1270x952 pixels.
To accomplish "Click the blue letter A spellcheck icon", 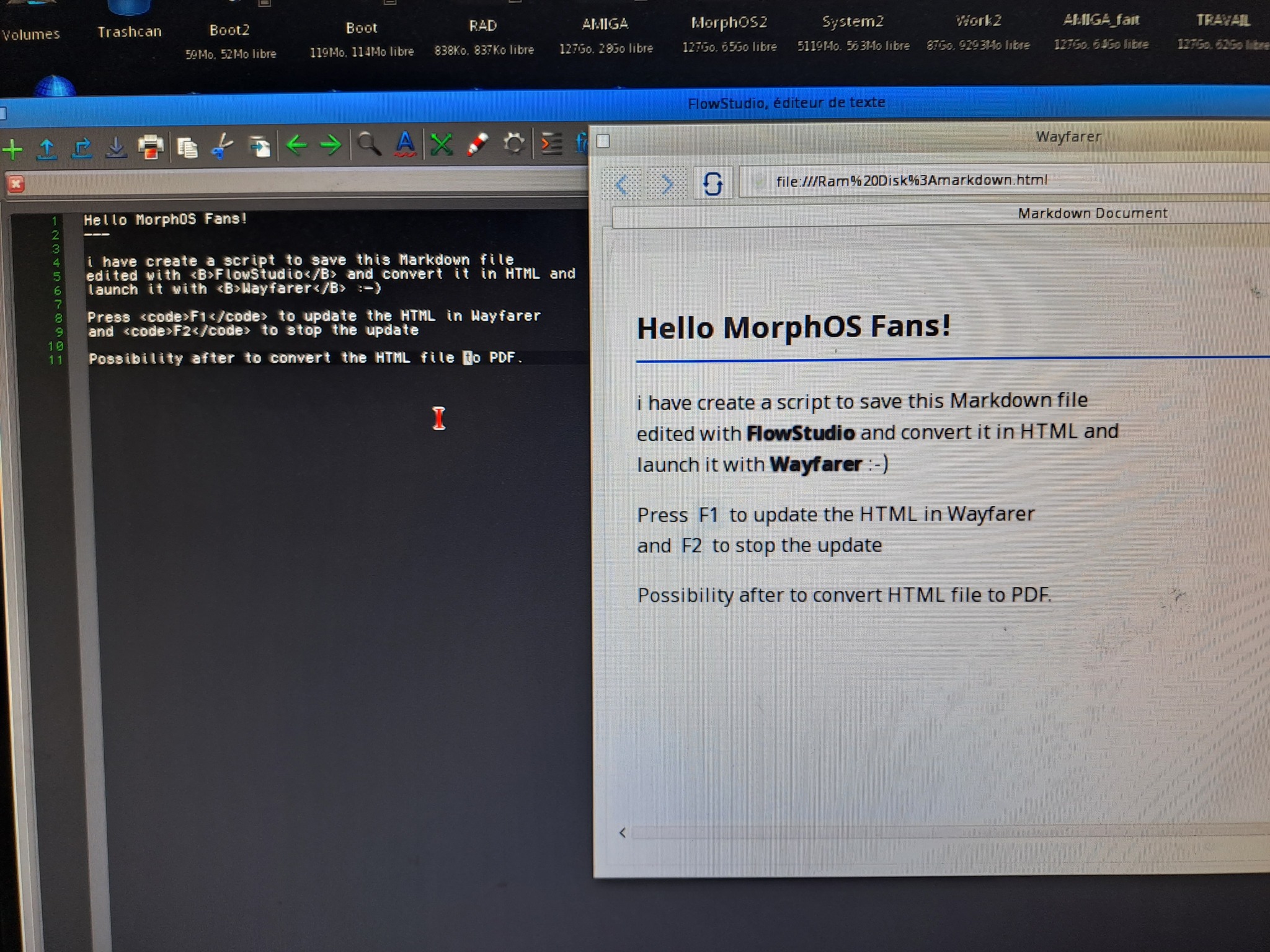I will coord(405,144).
